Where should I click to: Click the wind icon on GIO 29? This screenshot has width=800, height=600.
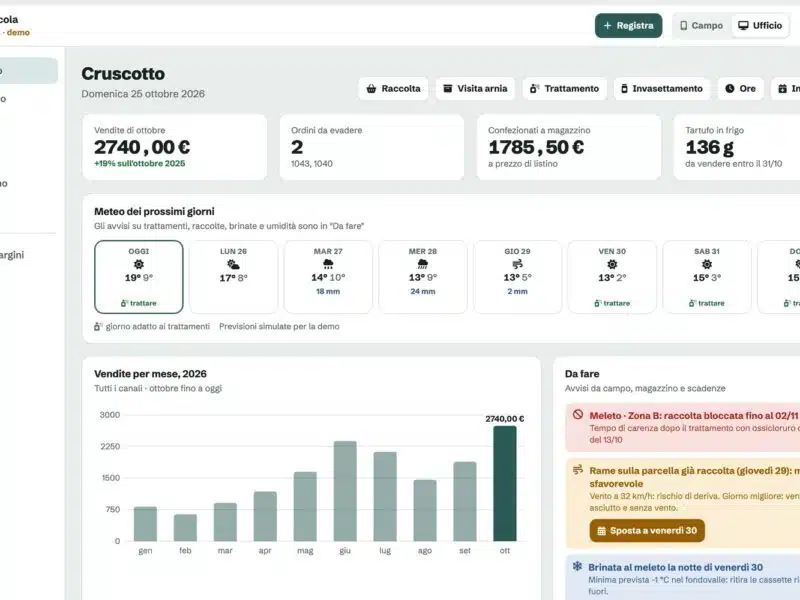(x=517, y=264)
